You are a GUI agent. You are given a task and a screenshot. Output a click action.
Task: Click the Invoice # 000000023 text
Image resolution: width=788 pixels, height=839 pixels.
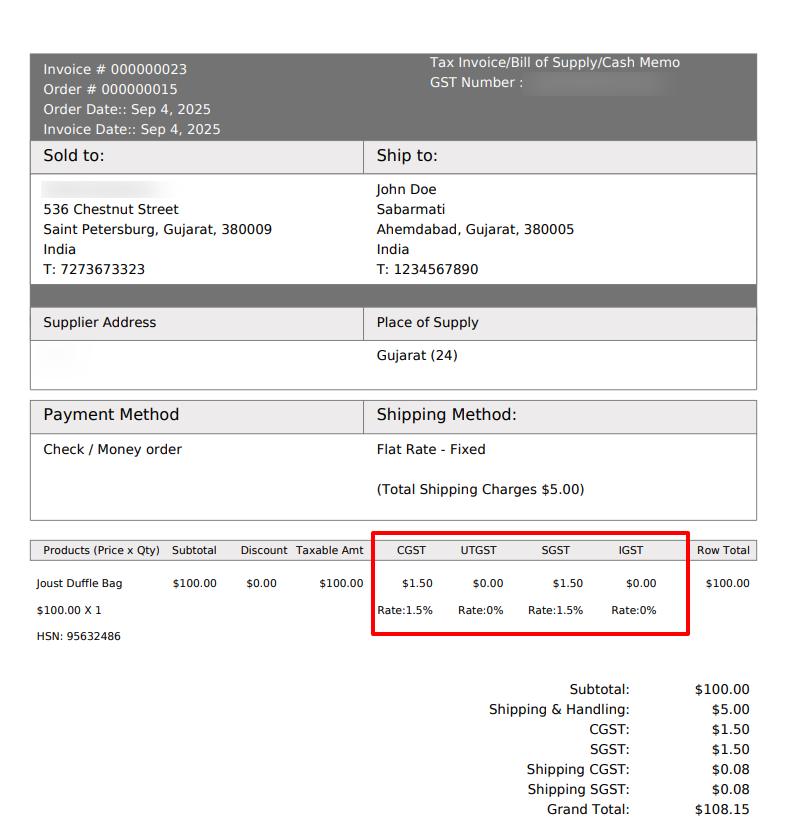115,70
